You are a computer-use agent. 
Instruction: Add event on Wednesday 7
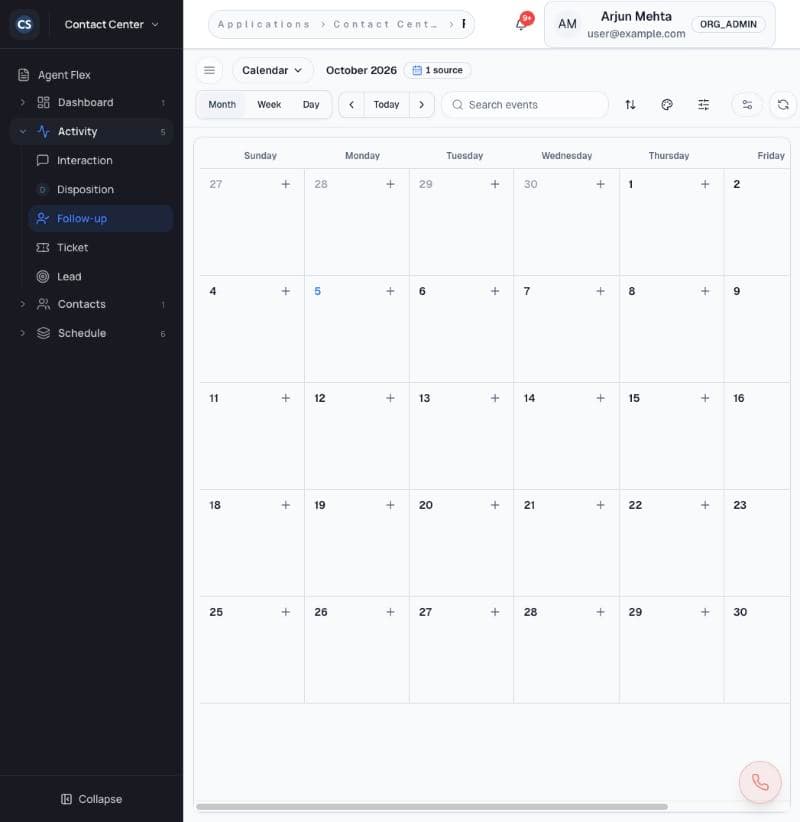pos(600,291)
